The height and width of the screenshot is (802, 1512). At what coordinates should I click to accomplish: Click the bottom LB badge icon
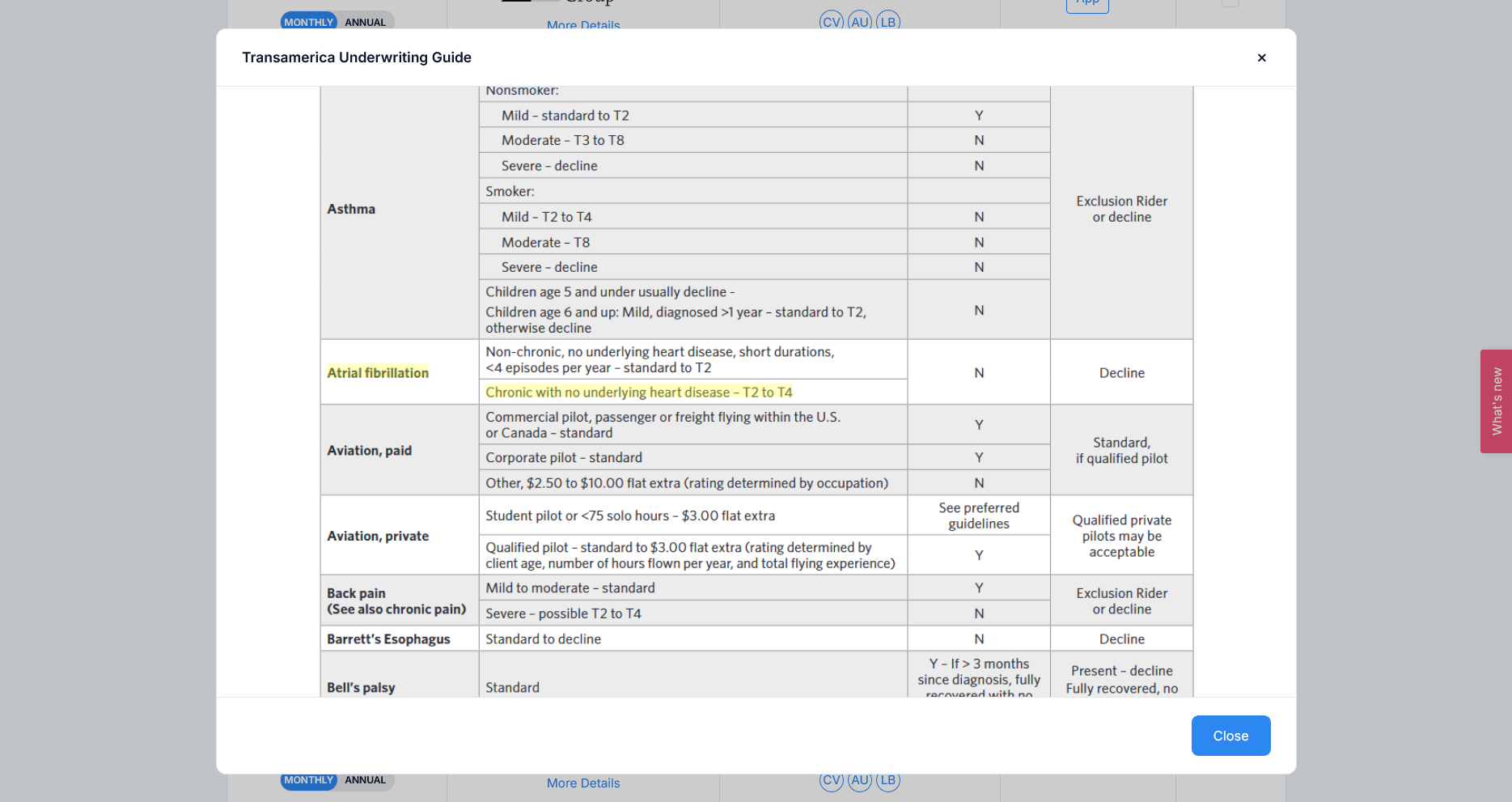pos(888,780)
